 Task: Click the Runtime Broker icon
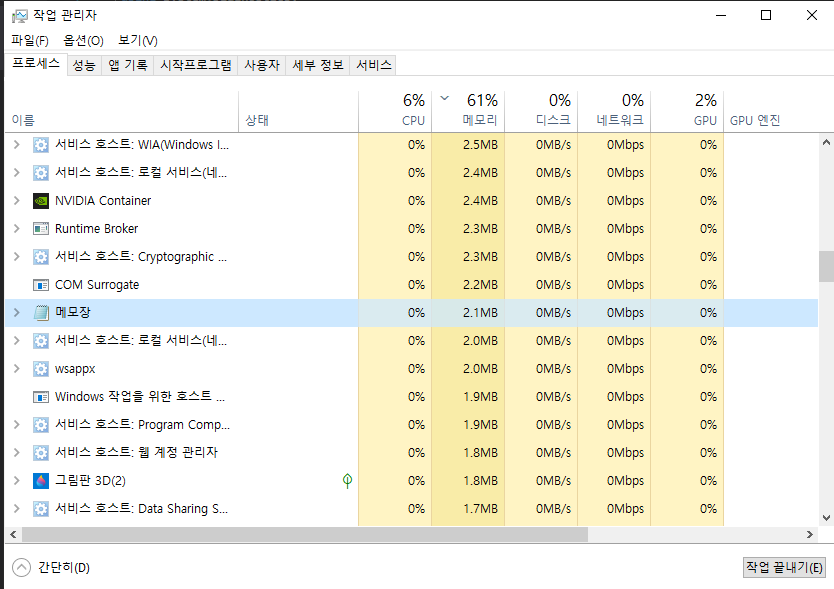click(41, 229)
